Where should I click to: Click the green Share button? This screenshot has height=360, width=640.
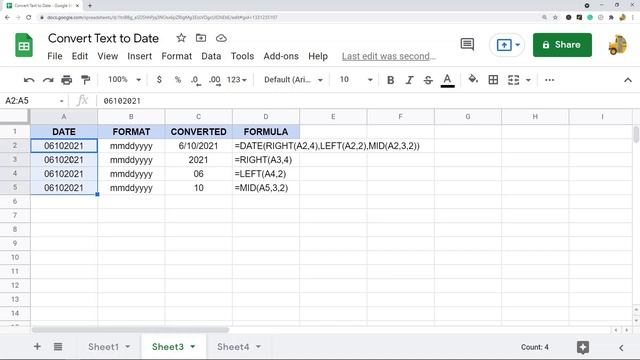pos(562,45)
